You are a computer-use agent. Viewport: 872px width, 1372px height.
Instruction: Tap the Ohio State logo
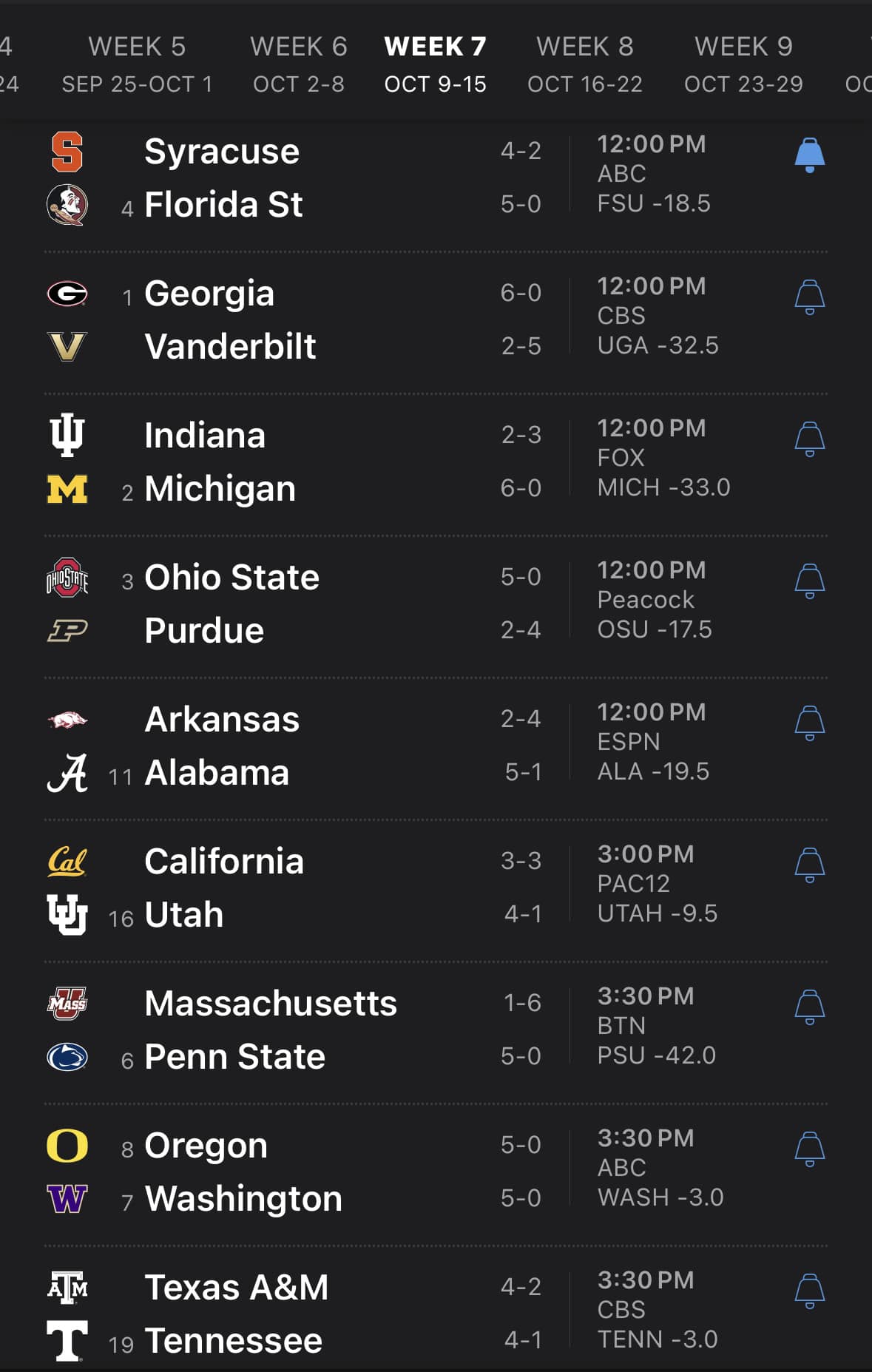pos(67,578)
